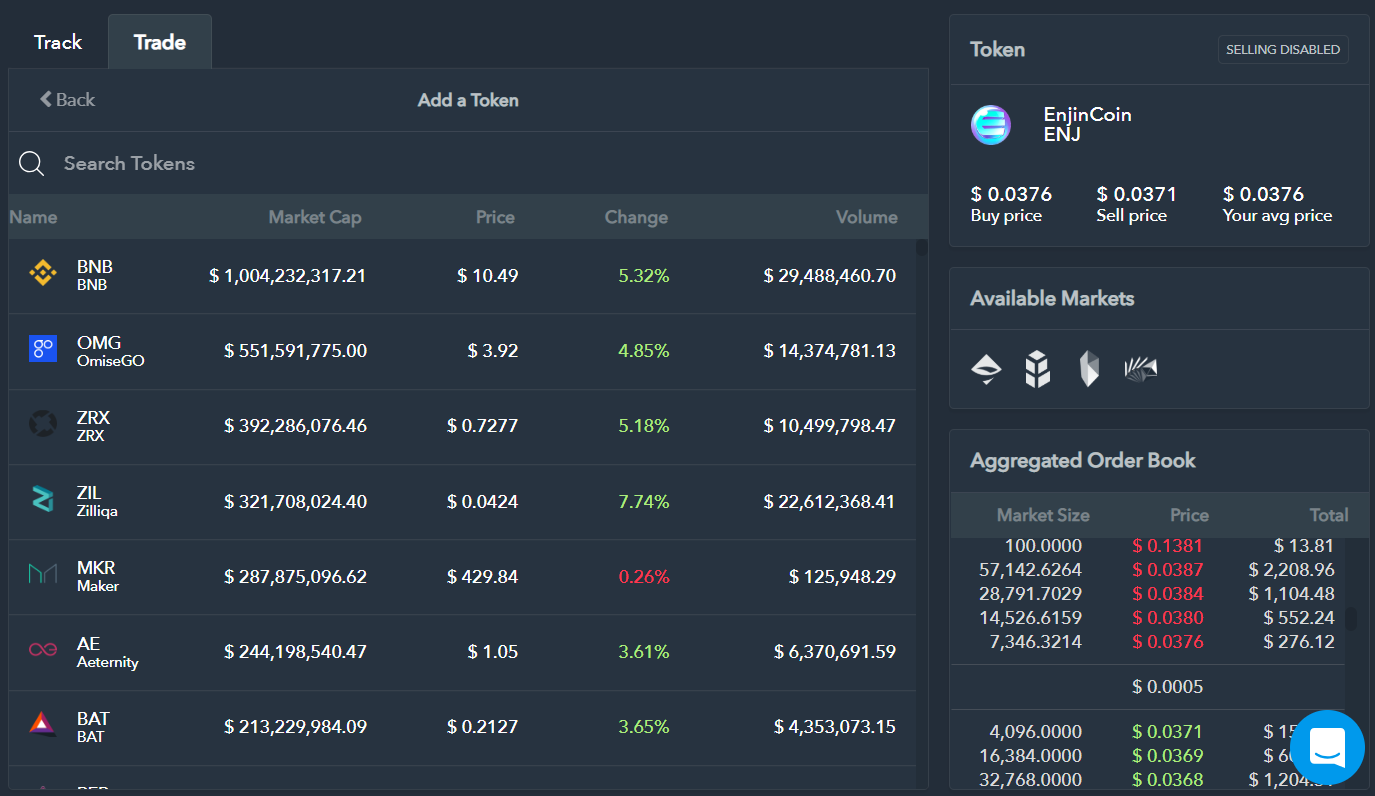Select the feathered-diamond market icon
Screen dimensions: 1375x796
[x=1141, y=369]
